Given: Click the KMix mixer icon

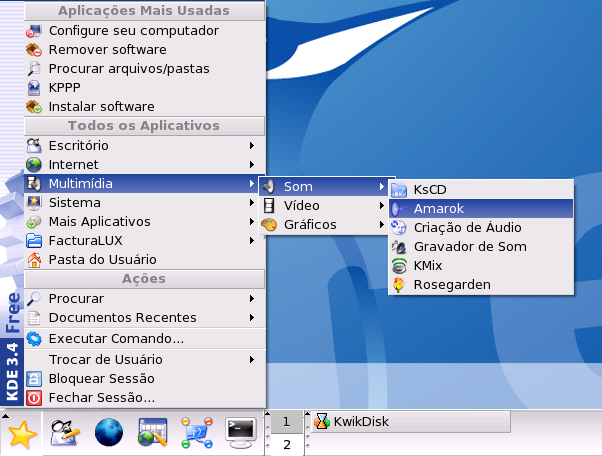Looking at the screenshot, I should [x=399, y=266].
